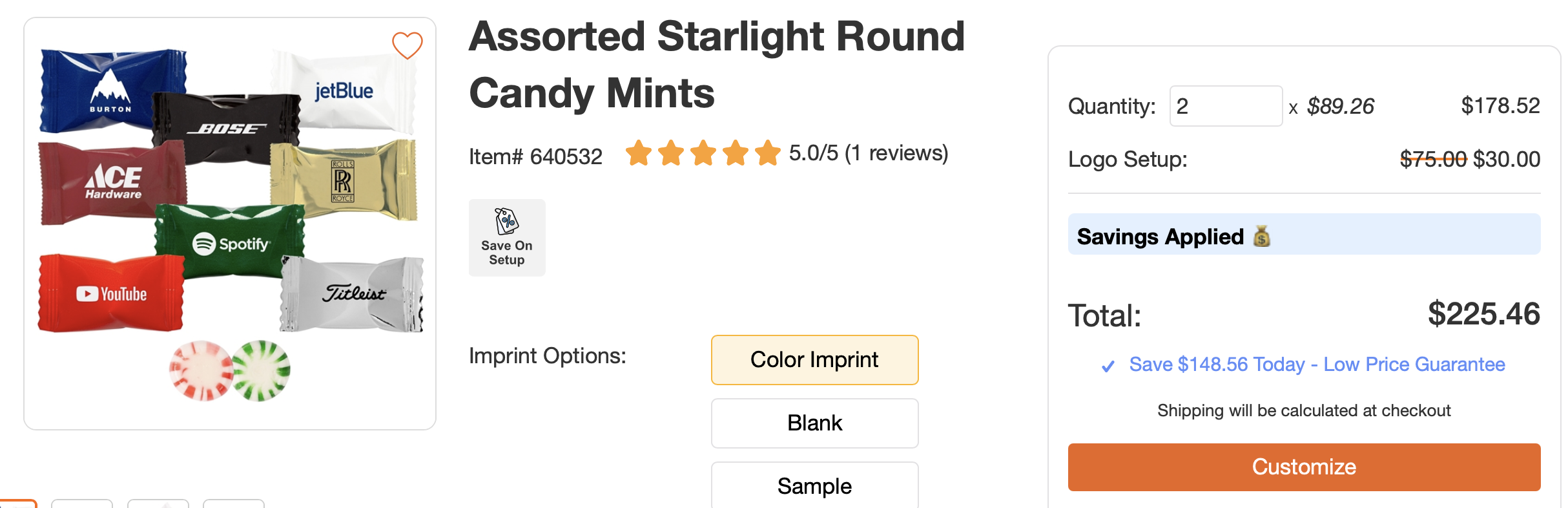This screenshot has width=1568, height=508.
Task: Select the Color Imprint option
Action: pos(814,360)
